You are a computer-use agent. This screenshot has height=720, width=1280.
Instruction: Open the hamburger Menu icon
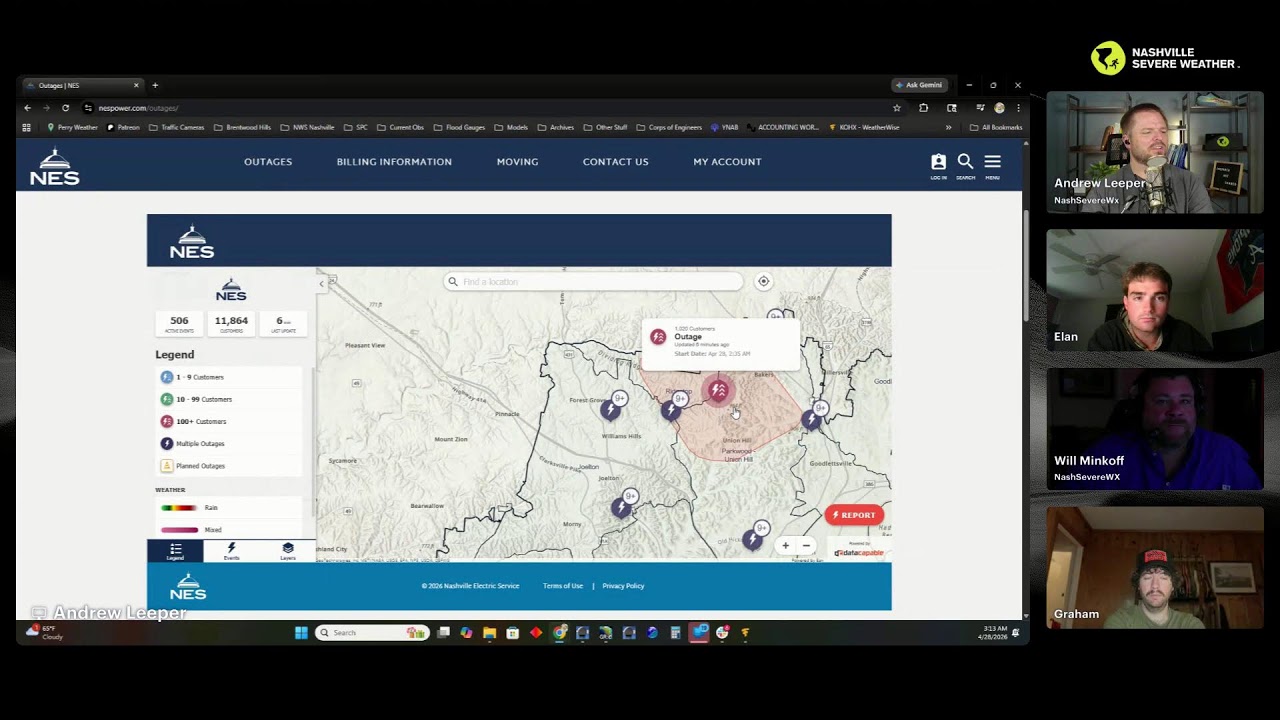(x=992, y=162)
